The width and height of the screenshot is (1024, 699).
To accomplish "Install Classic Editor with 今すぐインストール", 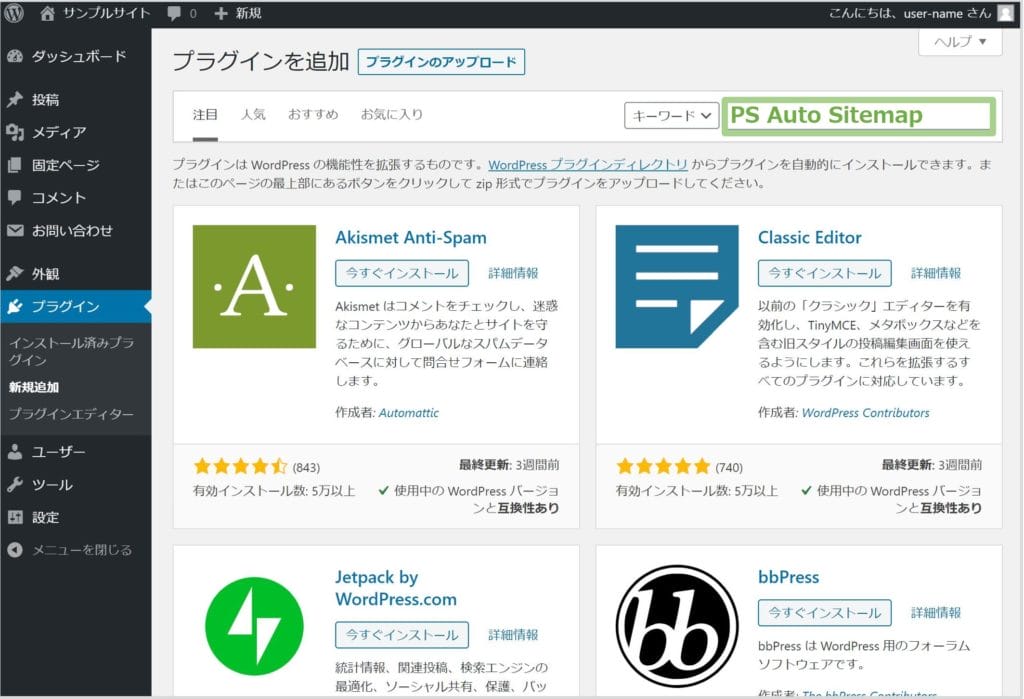I will pyautogui.click(x=825, y=273).
